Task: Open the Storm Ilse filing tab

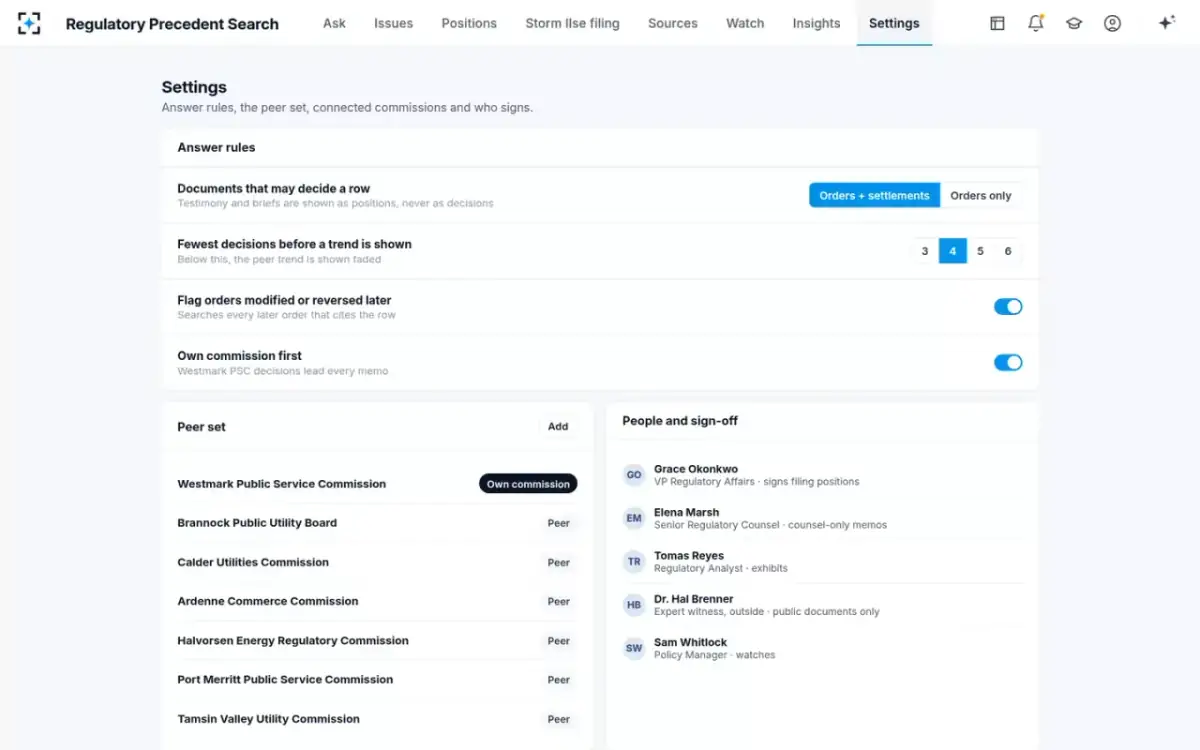Action: coord(572,23)
